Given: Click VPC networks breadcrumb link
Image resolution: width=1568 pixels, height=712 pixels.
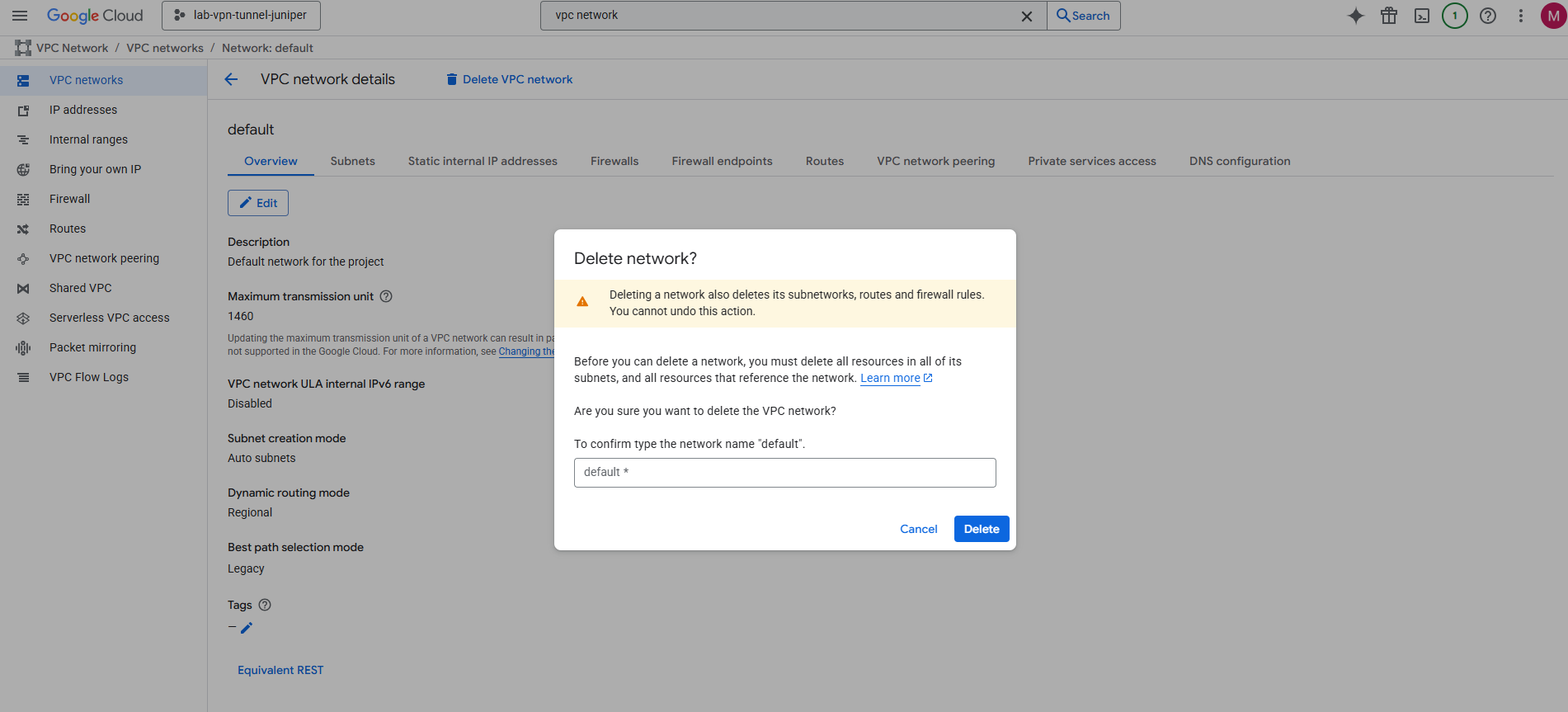Looking at the screenshot, I should tap(165, 48).
